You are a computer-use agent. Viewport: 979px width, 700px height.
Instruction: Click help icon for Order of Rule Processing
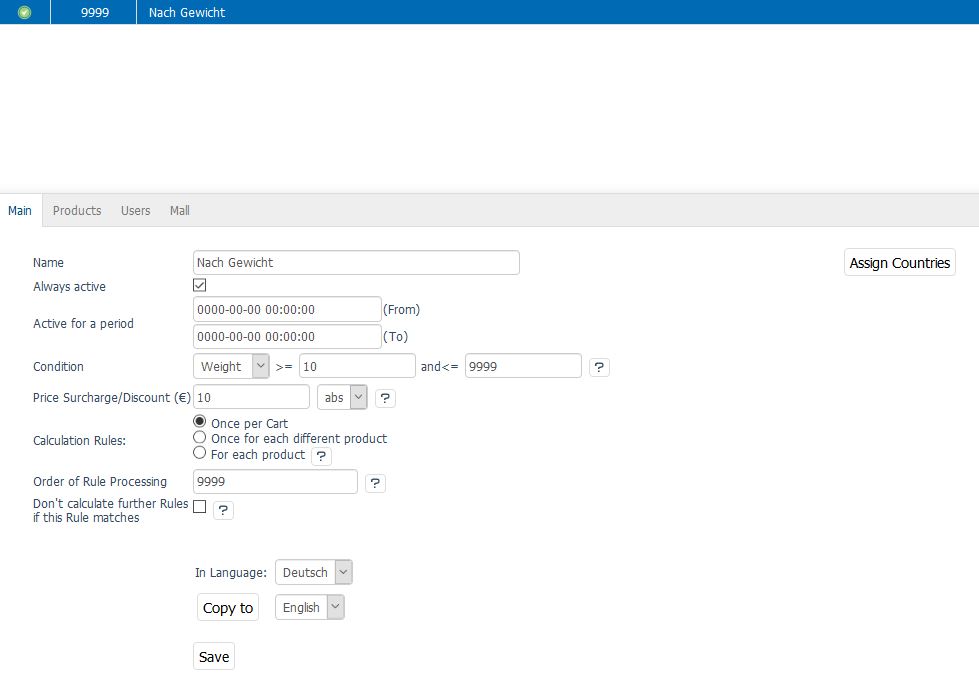375,483
